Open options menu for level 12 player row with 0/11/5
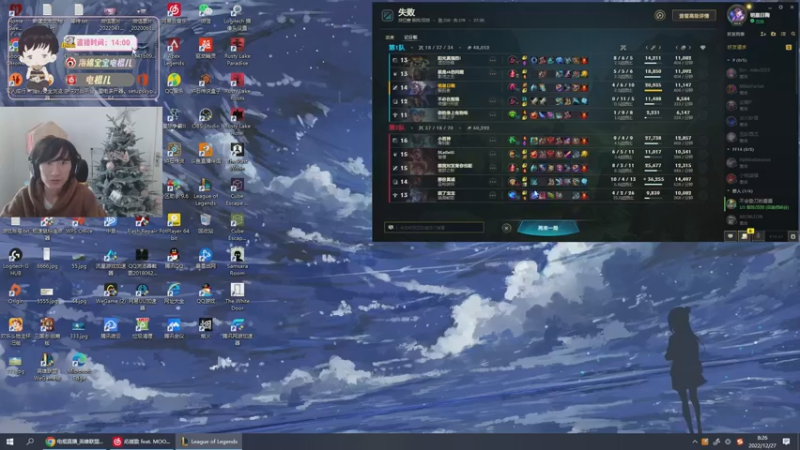The width and height of the screenshot is (800, 450). coord(492,101)
